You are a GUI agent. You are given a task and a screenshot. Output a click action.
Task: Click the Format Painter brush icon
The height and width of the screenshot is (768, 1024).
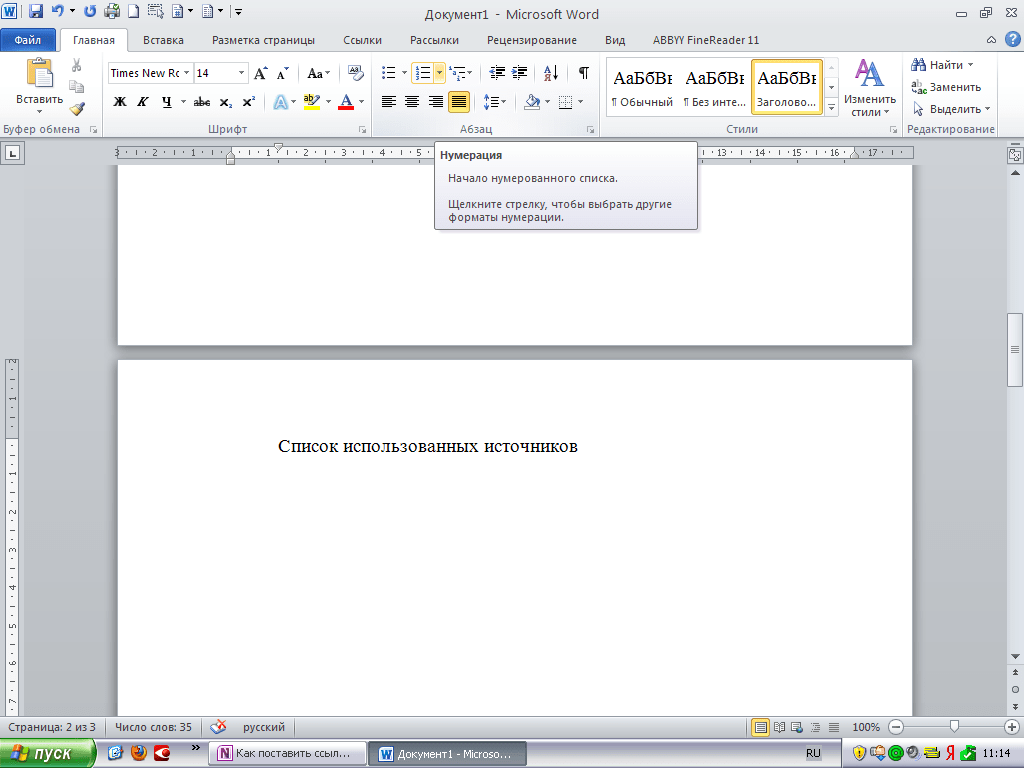(x=77, y=109)
